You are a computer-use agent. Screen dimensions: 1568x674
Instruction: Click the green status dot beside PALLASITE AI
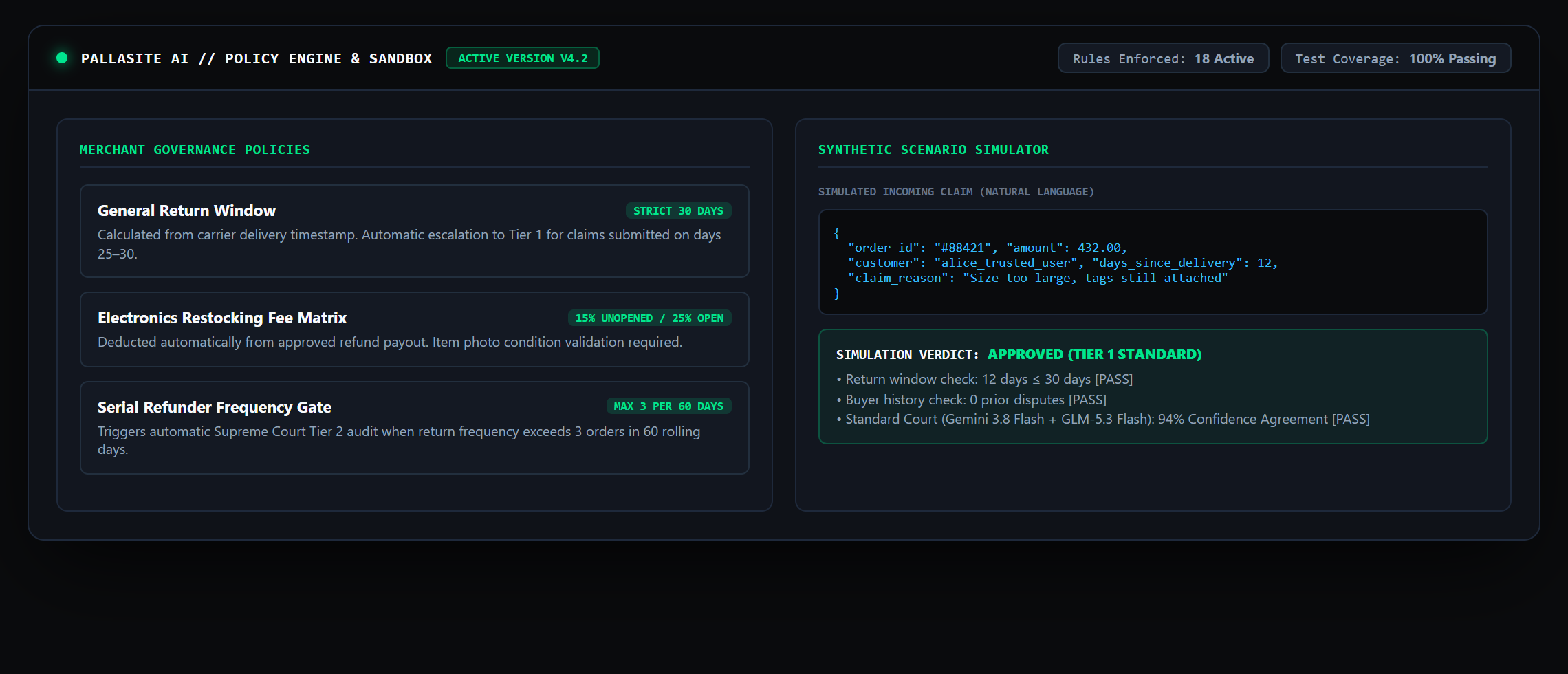coord(62,58)
